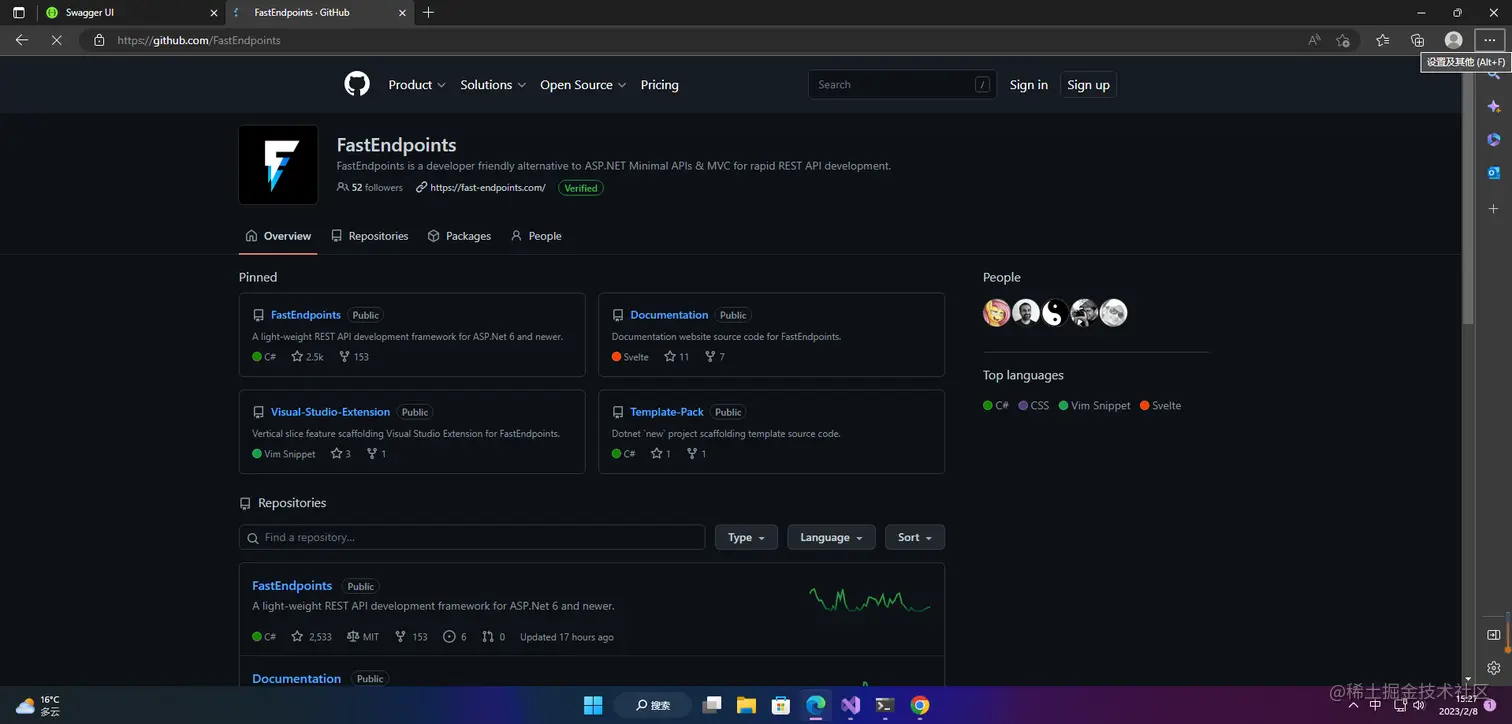Close the Swagger UI tab
Image resolution: width=1512 pixels, height=724 pixels.
(x=213, y=12)
